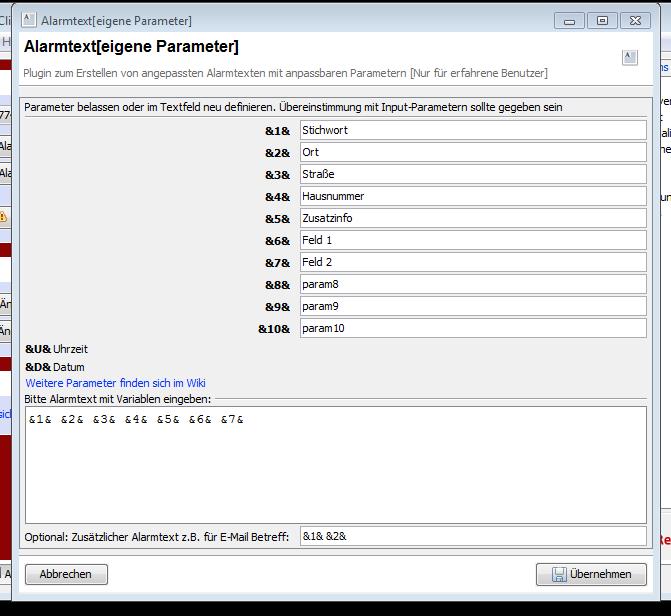
Task: Click the Stichwort parameter field
Action: click(472, 130)
